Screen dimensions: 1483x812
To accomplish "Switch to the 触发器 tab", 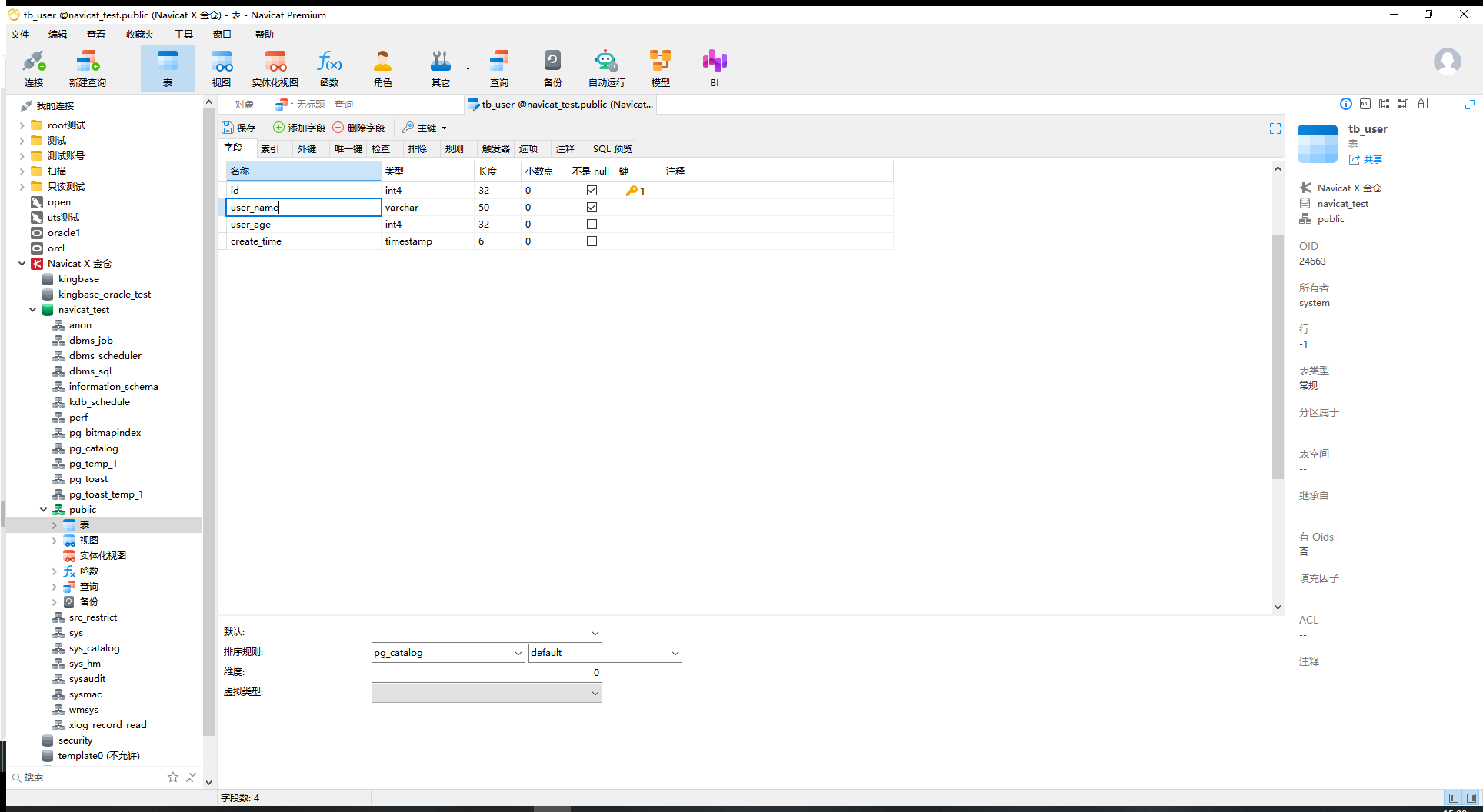I will point(496,149).
